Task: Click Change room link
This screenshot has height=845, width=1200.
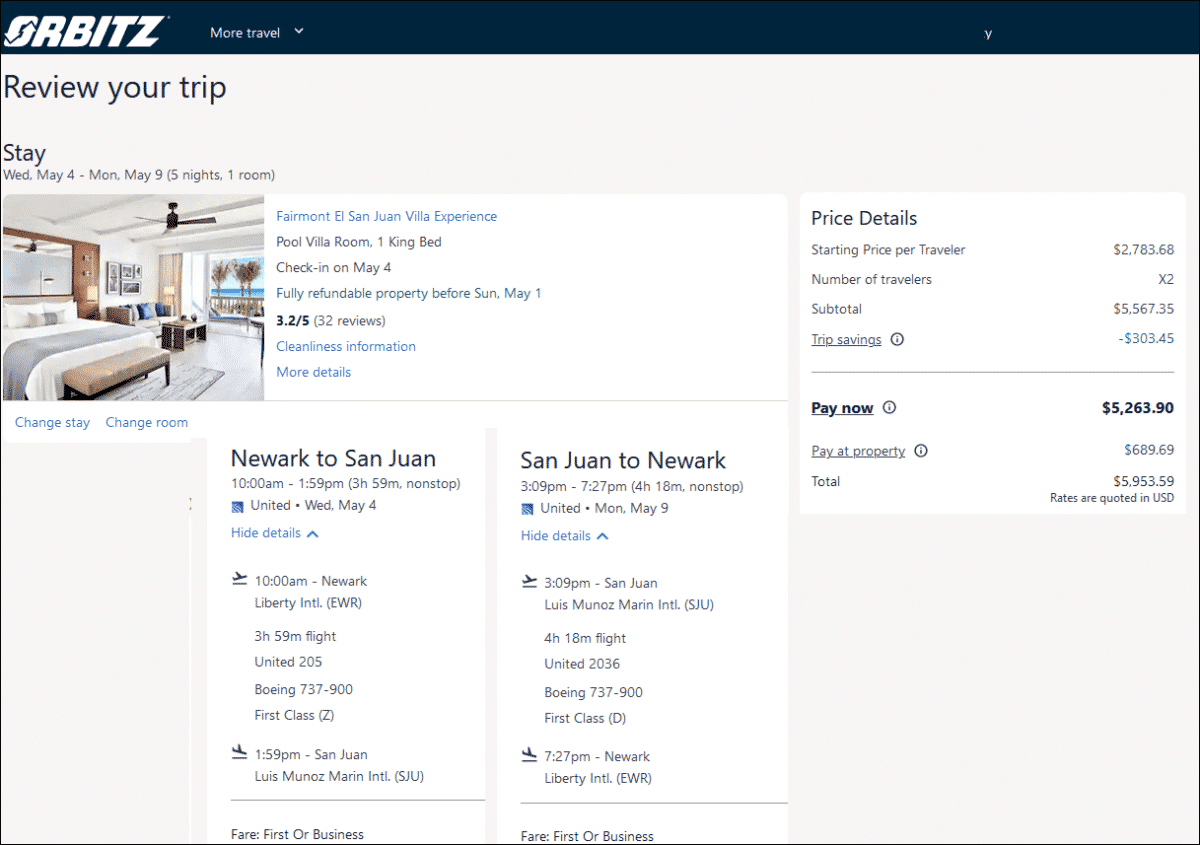Action: (147, 422)
